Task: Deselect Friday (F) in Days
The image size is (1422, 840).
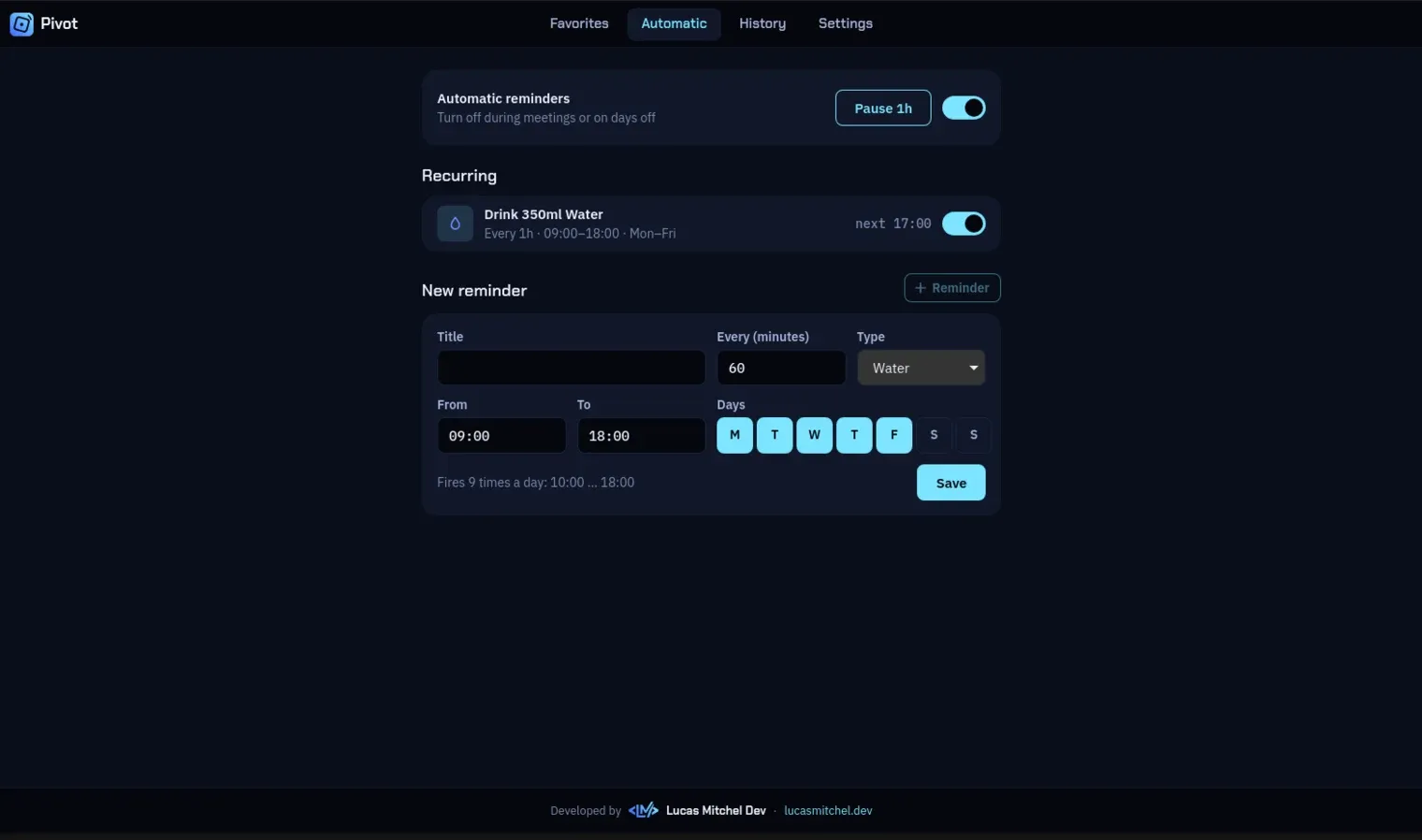Action: [x=893, y=435]
